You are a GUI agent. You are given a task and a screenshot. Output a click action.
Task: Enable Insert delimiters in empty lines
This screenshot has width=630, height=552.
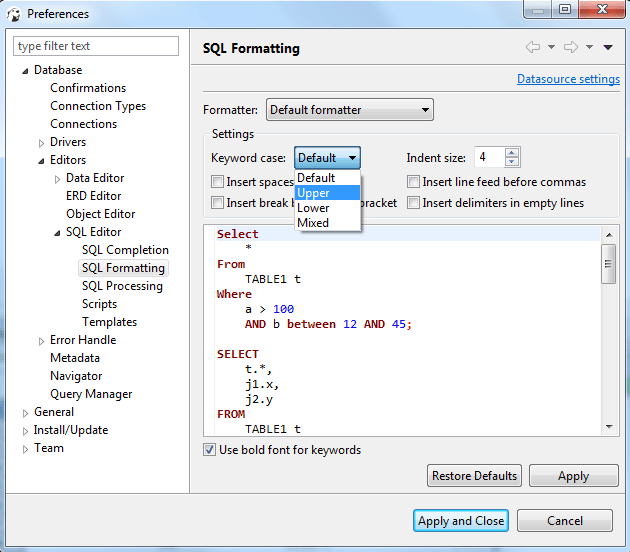(414, 203)
